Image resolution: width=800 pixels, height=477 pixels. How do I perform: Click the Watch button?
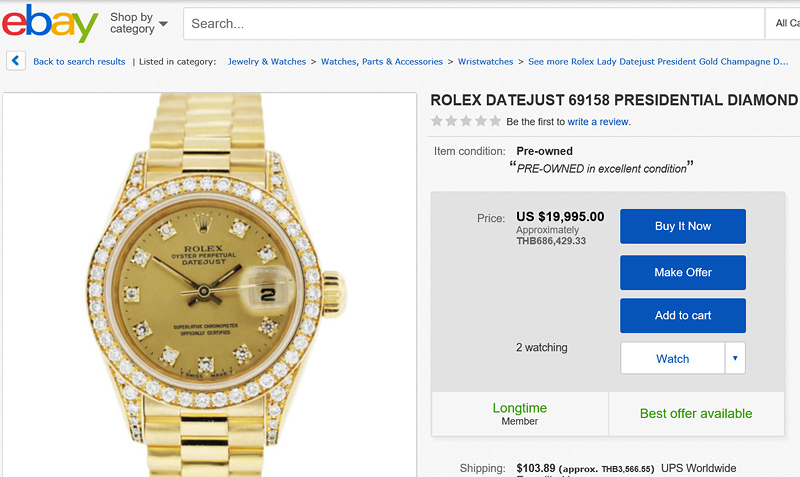672,358
